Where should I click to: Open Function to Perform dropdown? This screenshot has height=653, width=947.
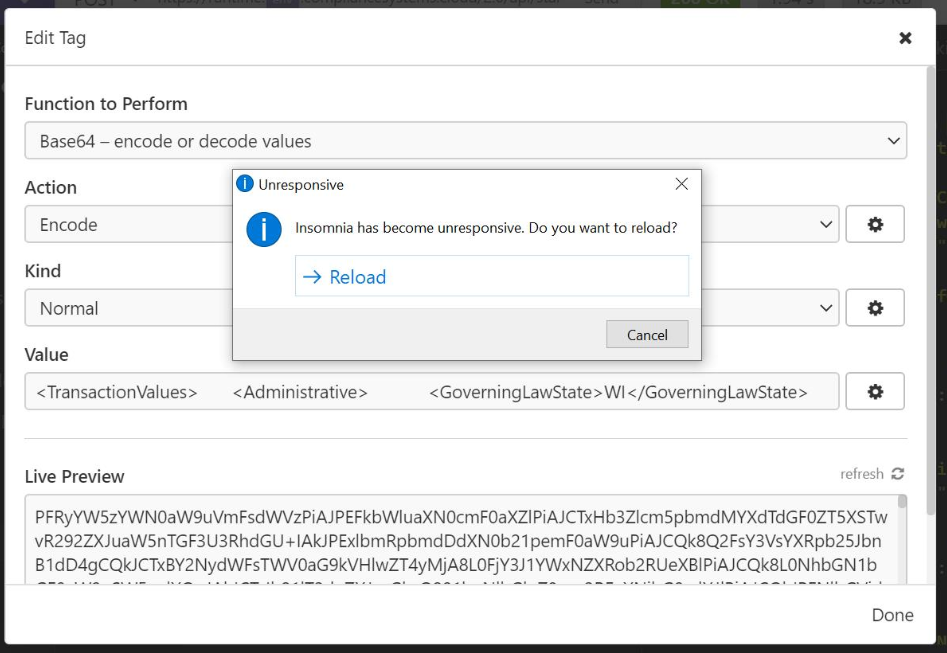point(466,140)
